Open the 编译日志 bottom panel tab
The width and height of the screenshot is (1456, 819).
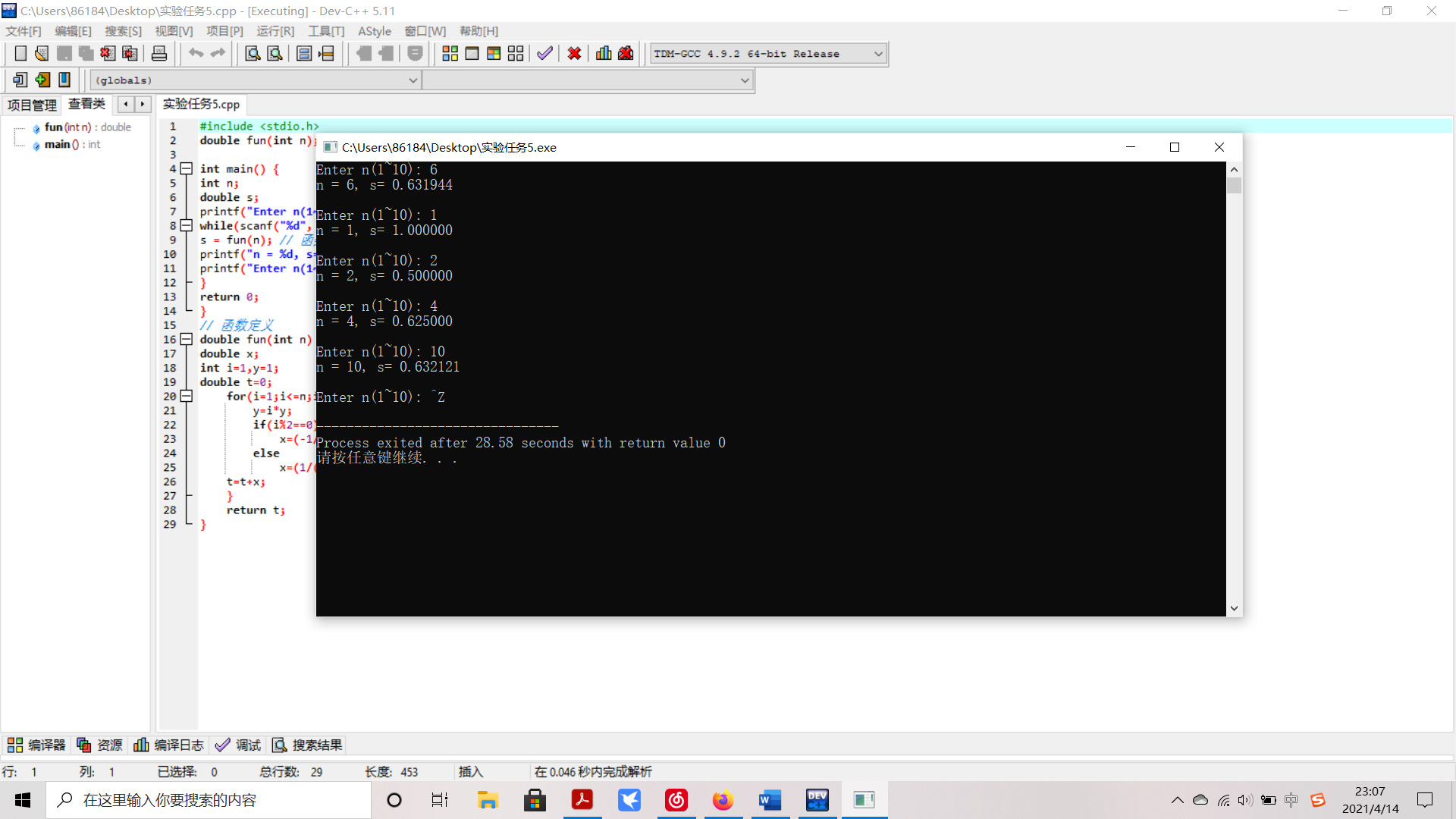coord(169,745)
